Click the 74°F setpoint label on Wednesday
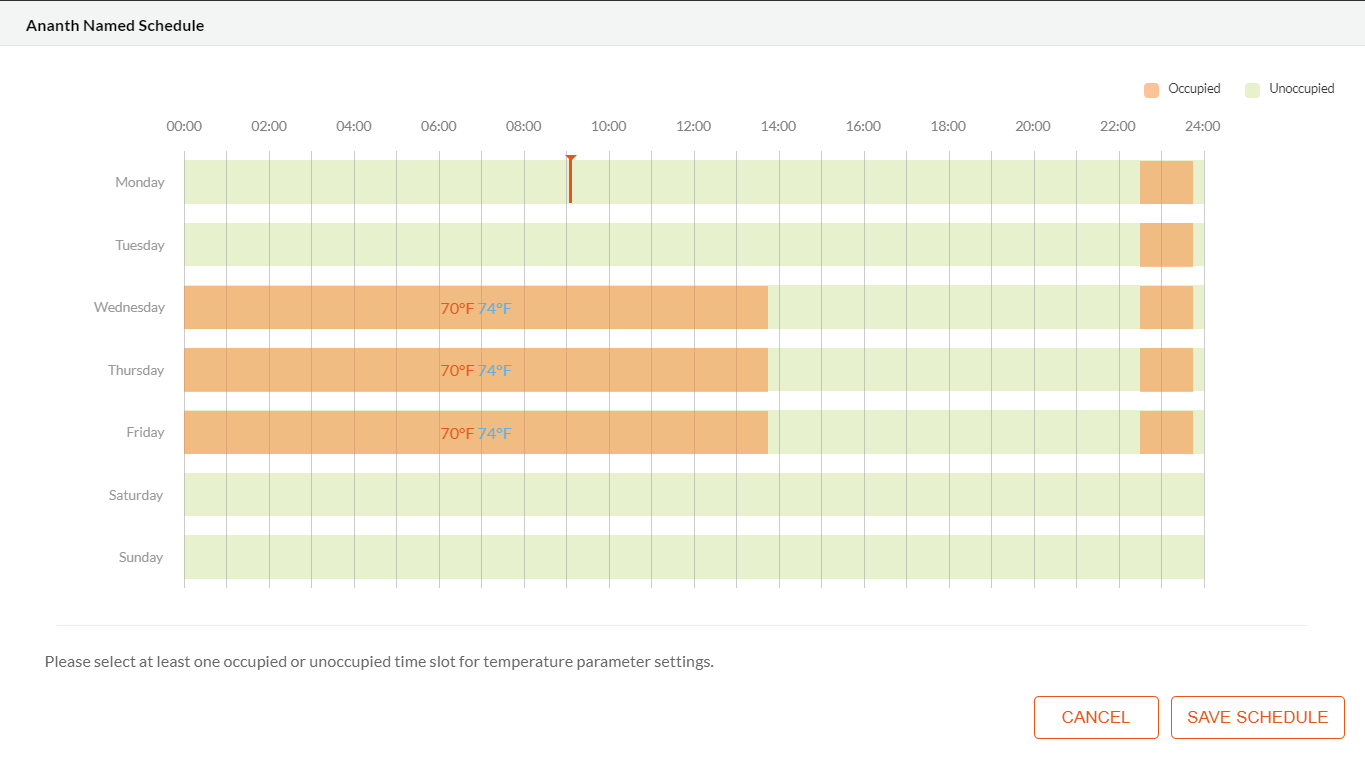The height and width of the screenshot is (763, 1365). tap(494, 308)
